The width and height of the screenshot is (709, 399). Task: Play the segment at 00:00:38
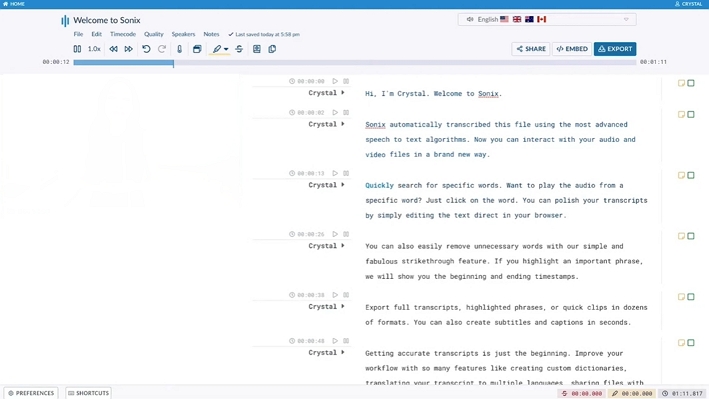click(335, 294)
